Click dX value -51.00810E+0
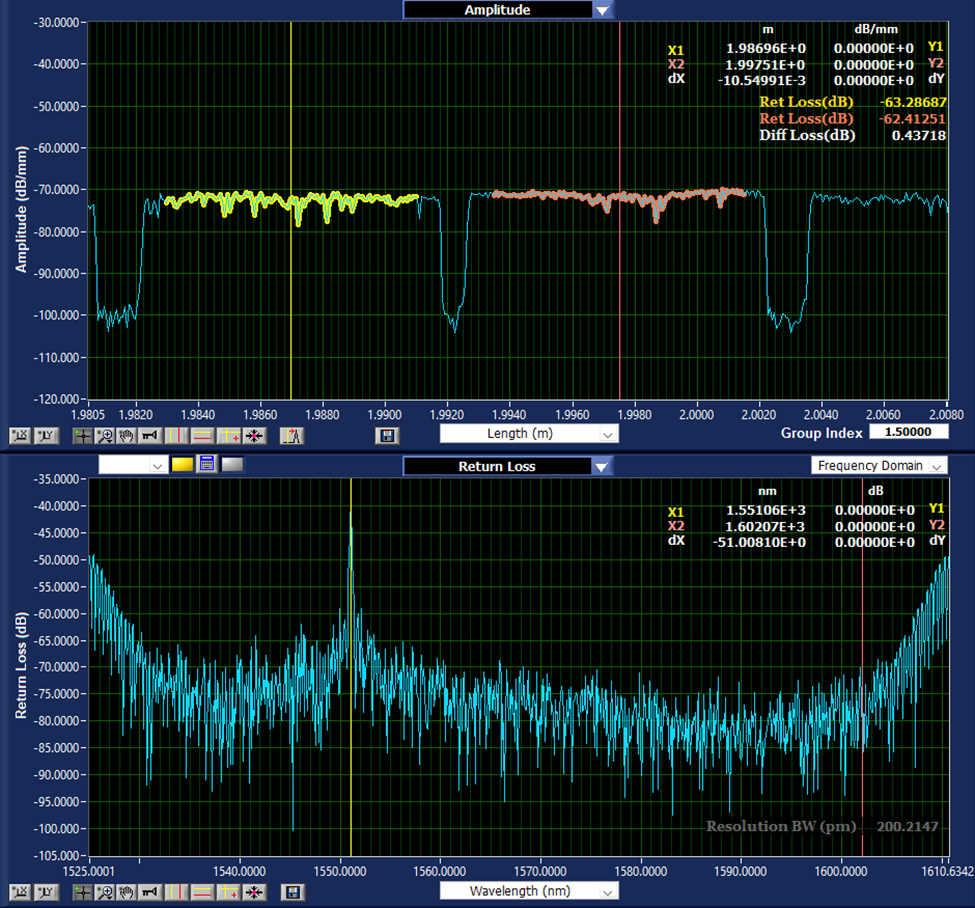The height and width of the screenshot is (908, 975). coord(759,542)
